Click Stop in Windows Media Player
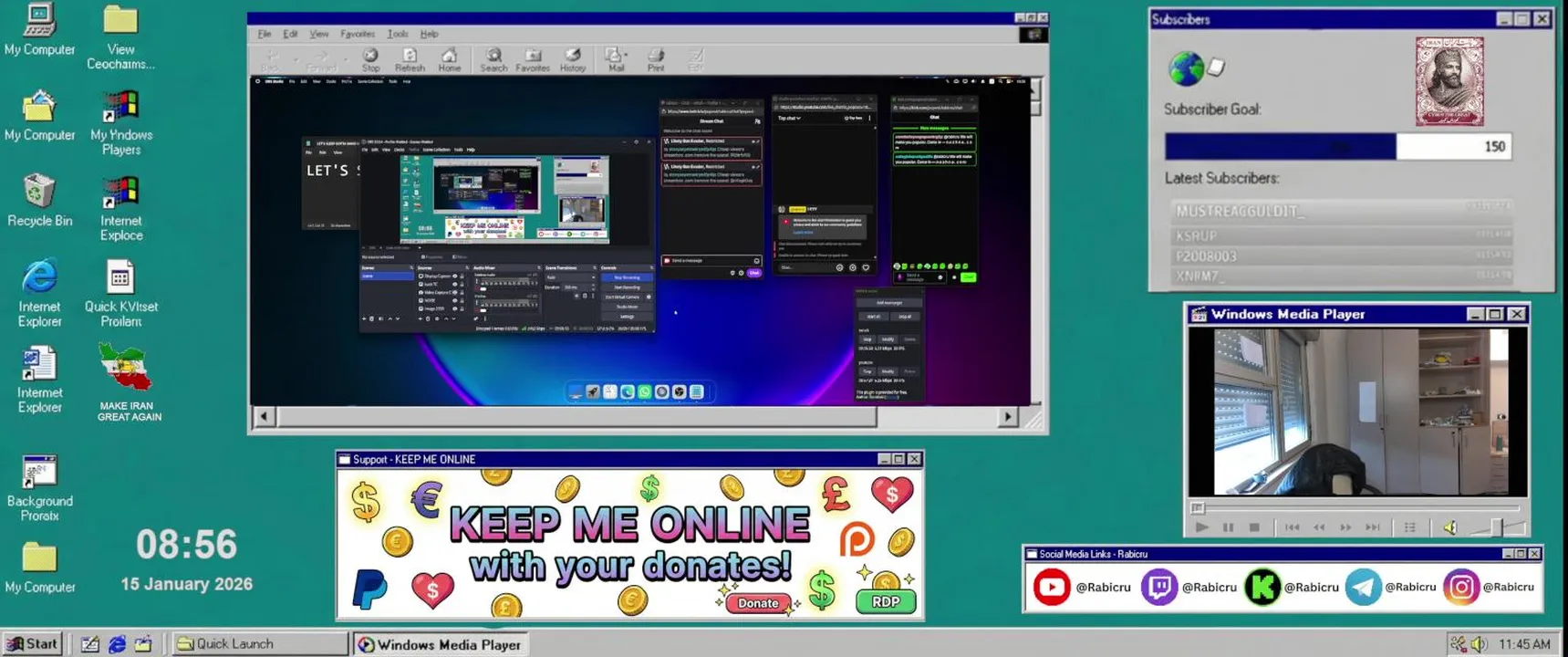This screenshot has width=1568, height=657. click(x=1254, y=527)
